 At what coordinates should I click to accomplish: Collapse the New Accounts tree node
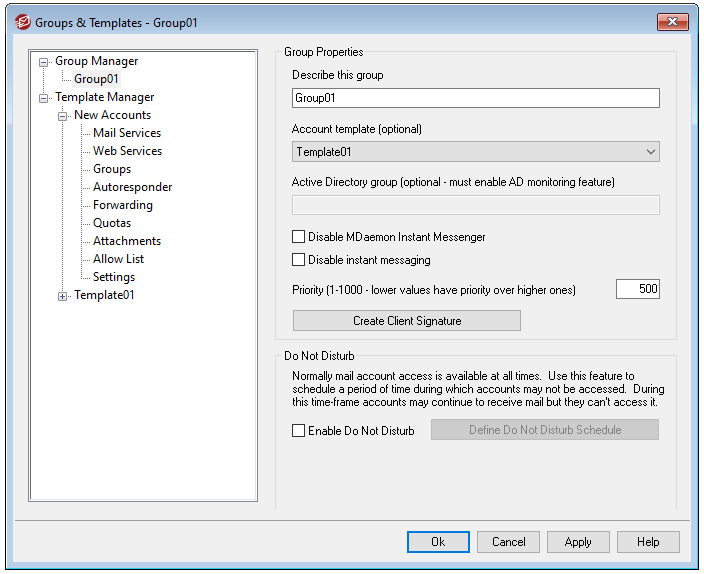[x=62, y=116]
